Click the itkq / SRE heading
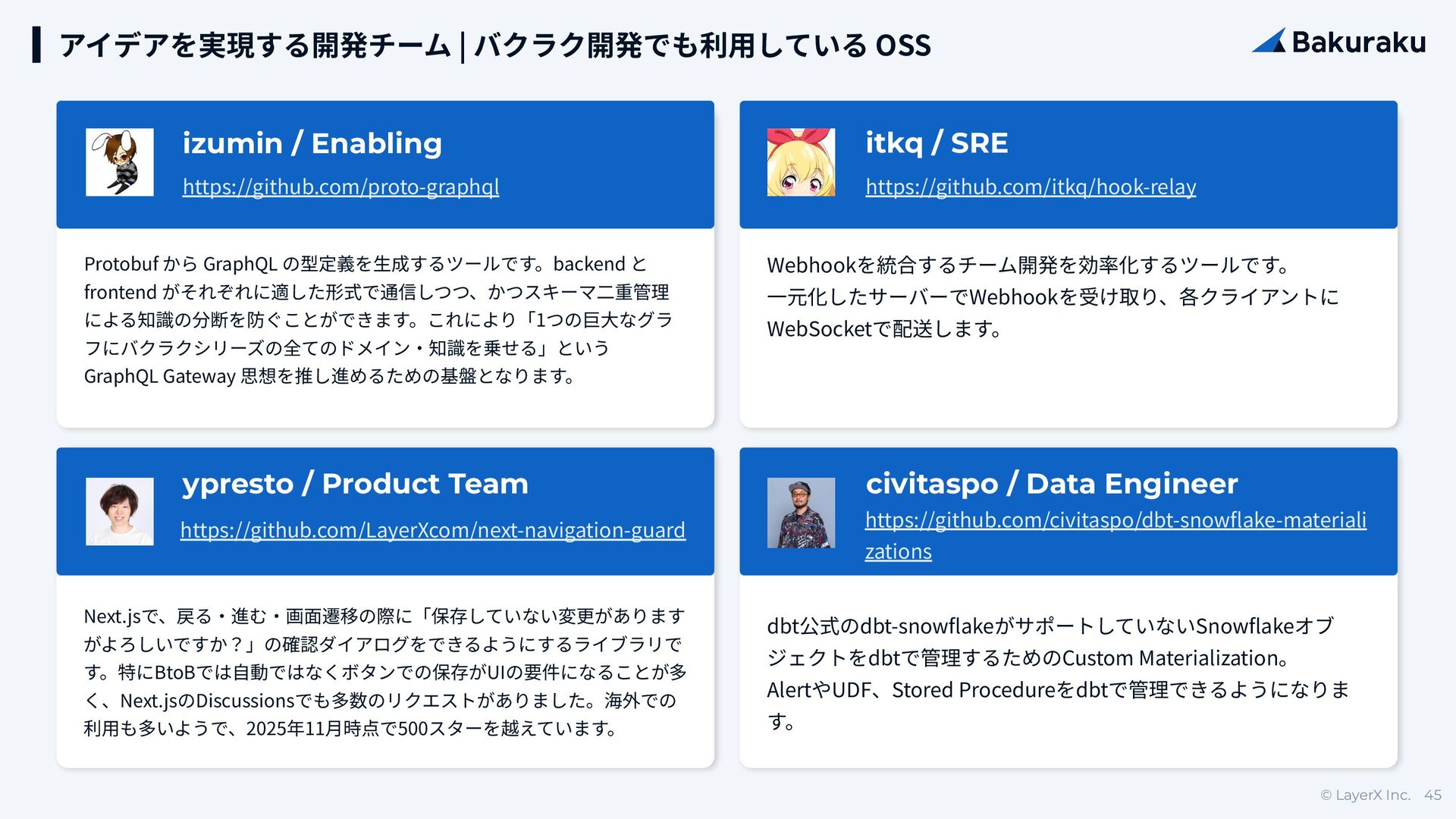The height and width of the screenshot is (819, 1456). pyautogui.click(x=937, y=143)
